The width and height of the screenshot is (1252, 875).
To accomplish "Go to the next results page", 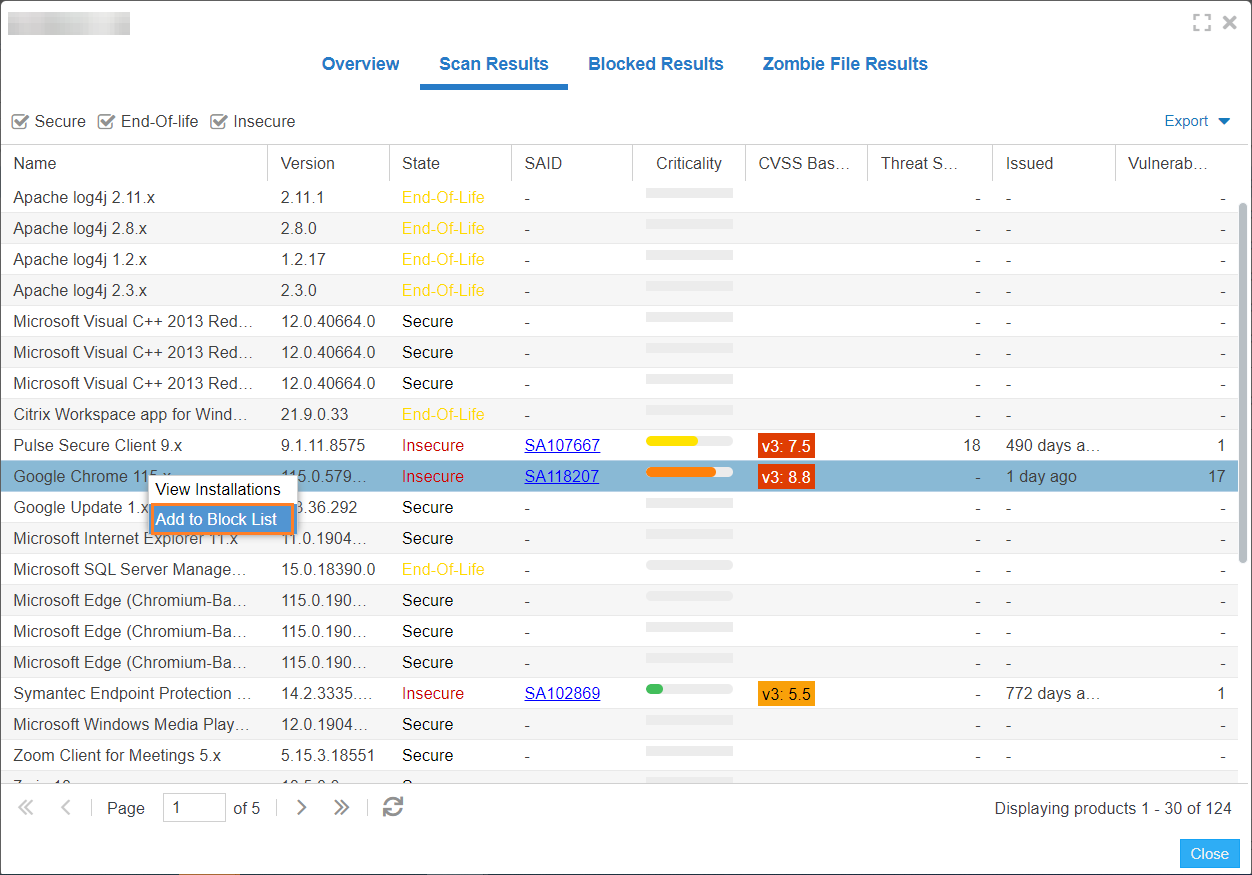I will [301, 808].
